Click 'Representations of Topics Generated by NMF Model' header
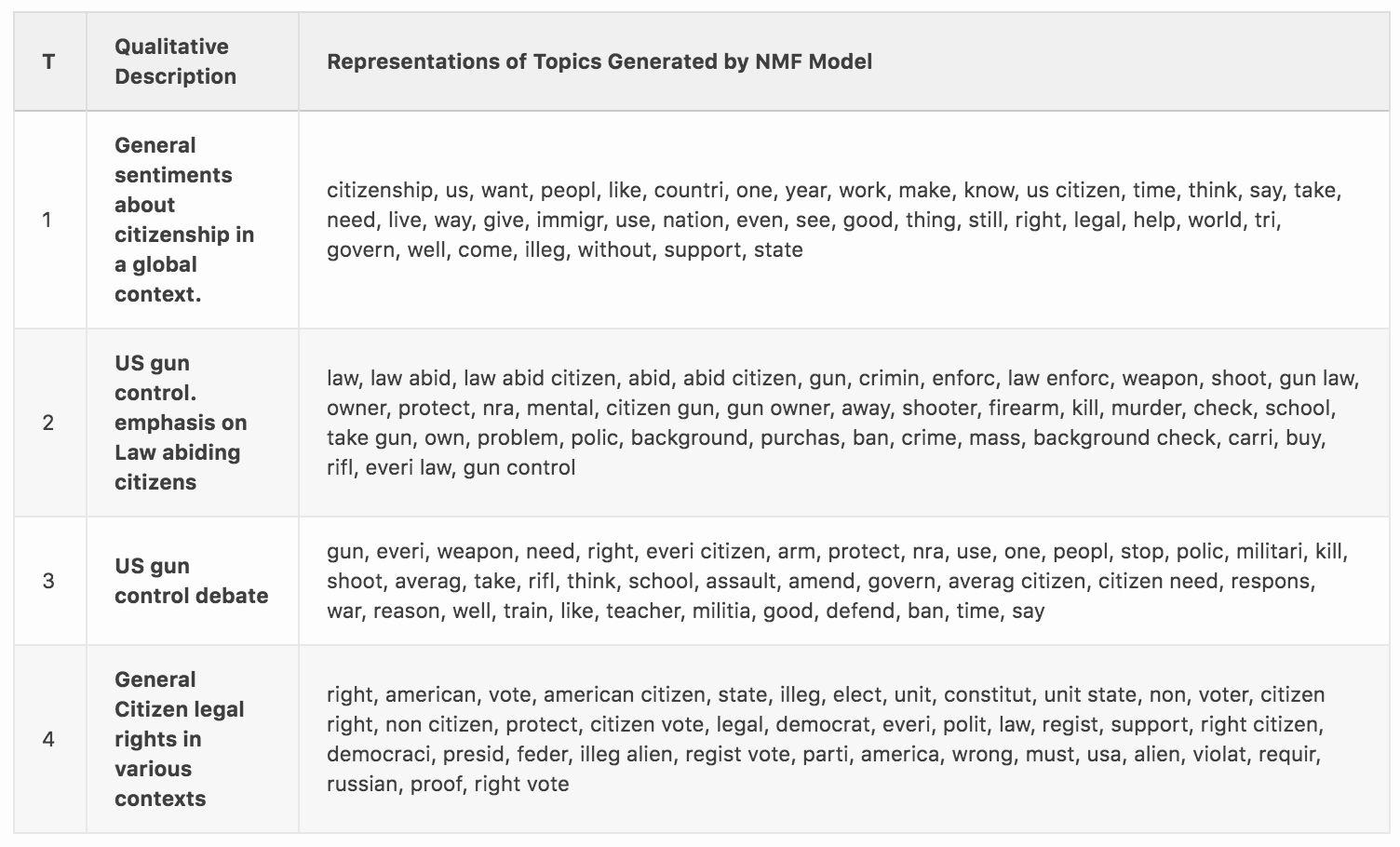Screen dimensions: 1400x847 599,61
